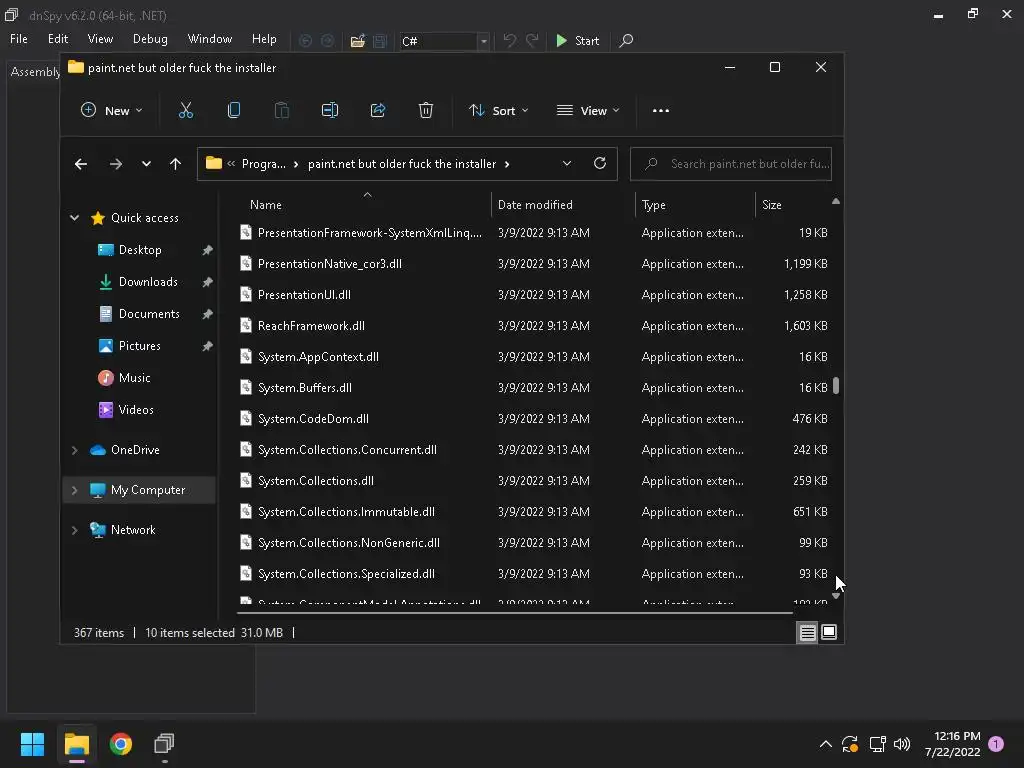Expand the My Computer tree node
The image size is (1024, 768).
[74, 490]
